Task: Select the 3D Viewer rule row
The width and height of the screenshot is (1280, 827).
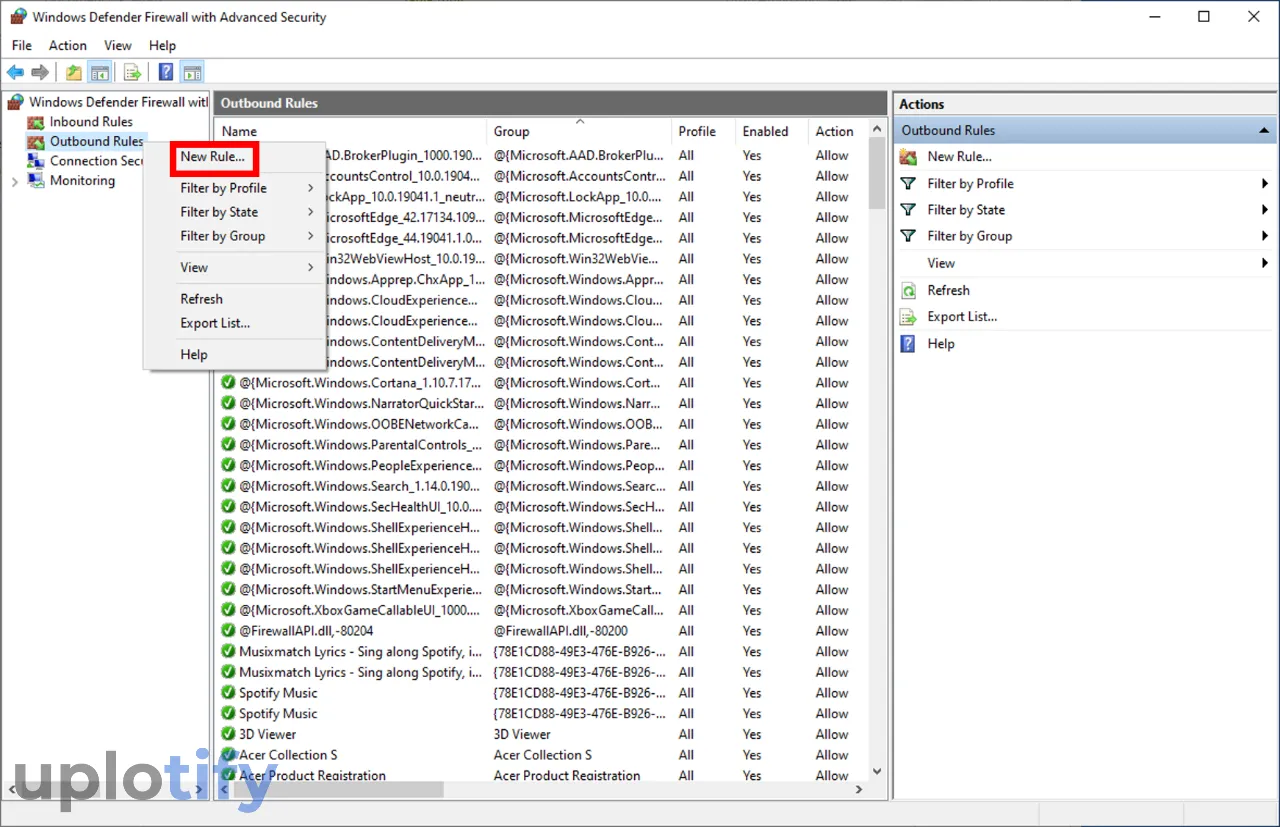Action: pos(541,734)
